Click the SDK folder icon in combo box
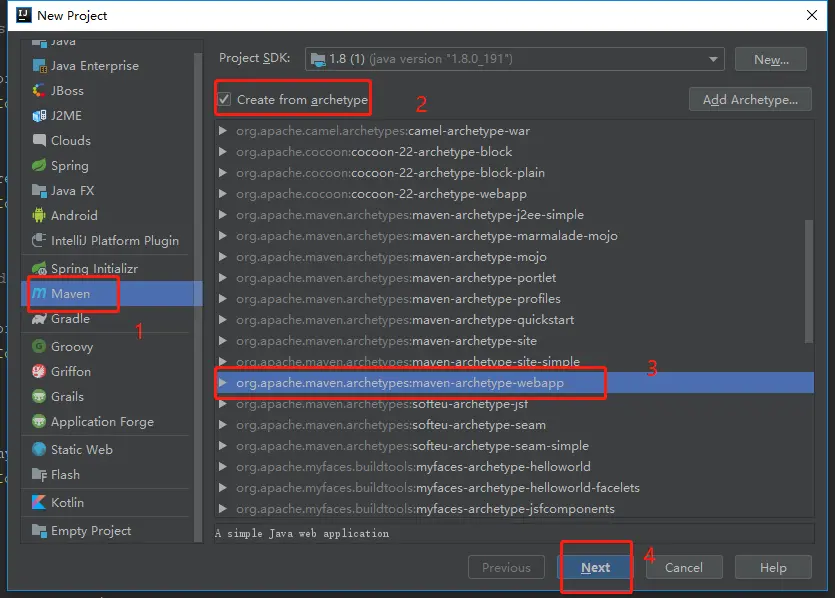Image resolution: width=835 pixels, height=598 pixels. (x=318, y=59)
